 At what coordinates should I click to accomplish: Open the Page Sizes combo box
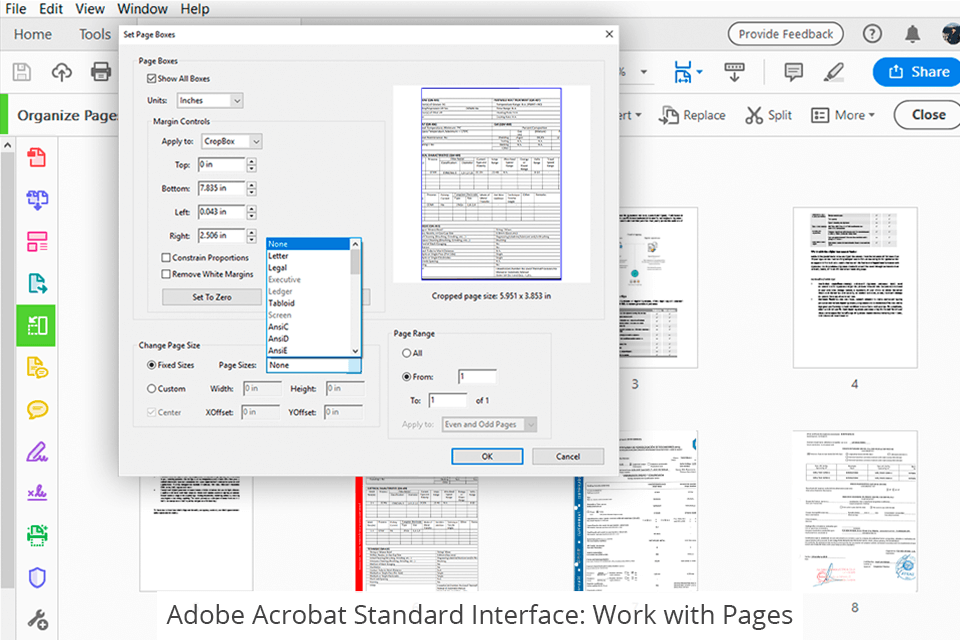tap(314, 365)
